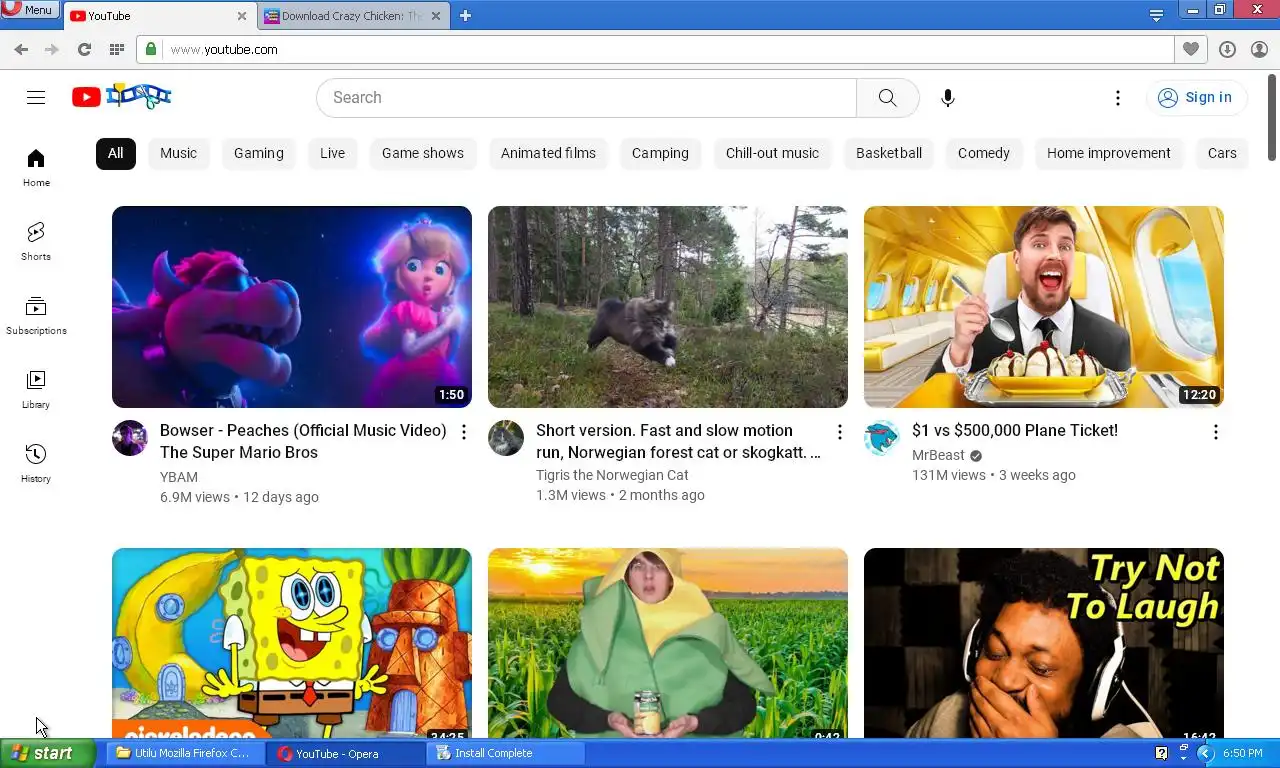
Task: Switch to Install Complete taskbar item
Action: pos(506,753)
